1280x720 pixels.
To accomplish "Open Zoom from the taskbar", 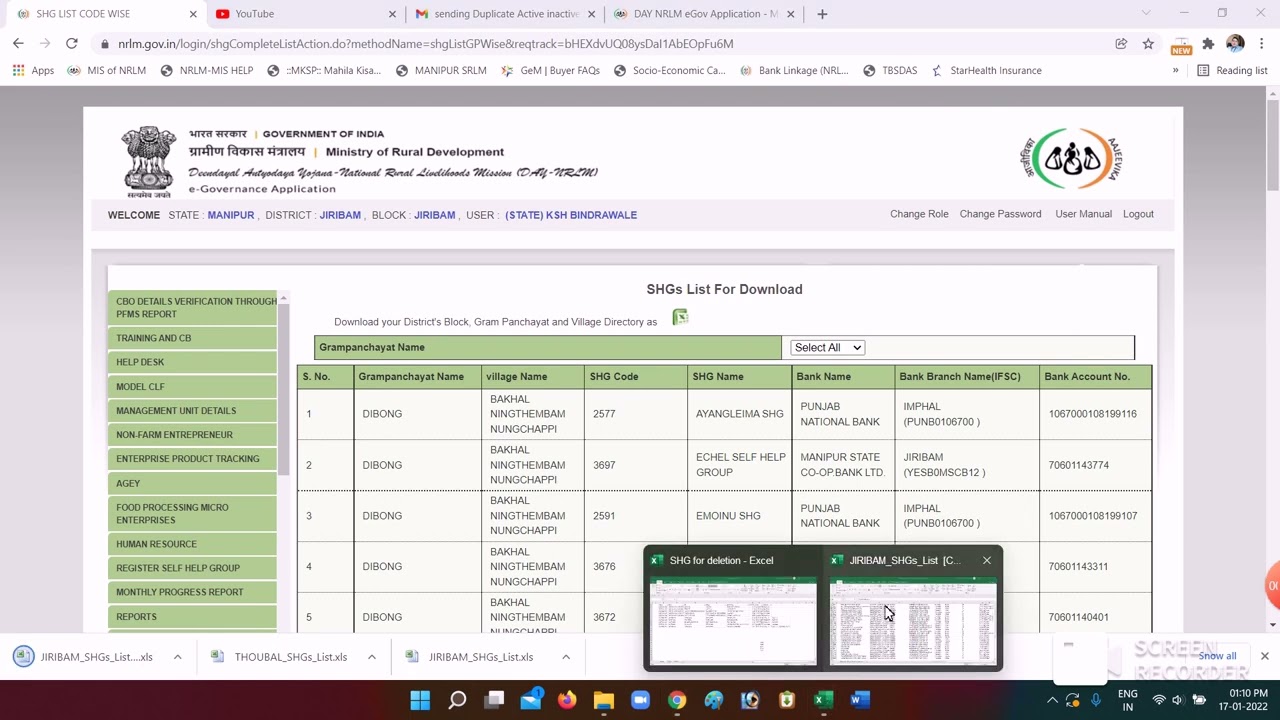I will tap(640, 700).
